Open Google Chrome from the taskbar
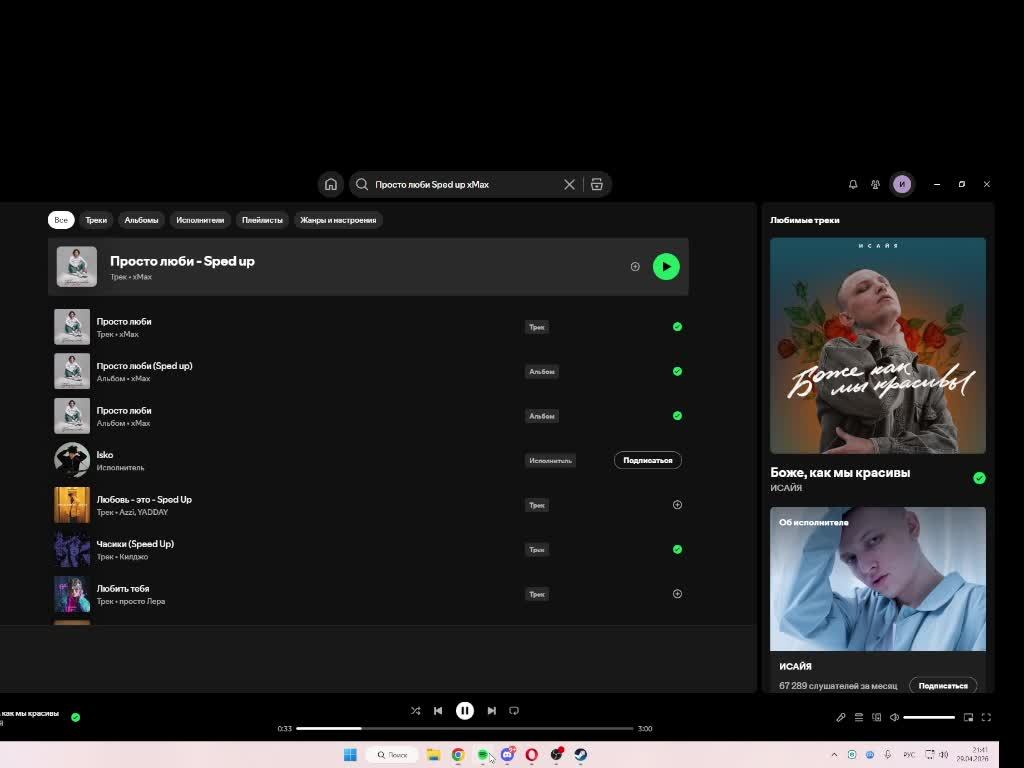 458,755
